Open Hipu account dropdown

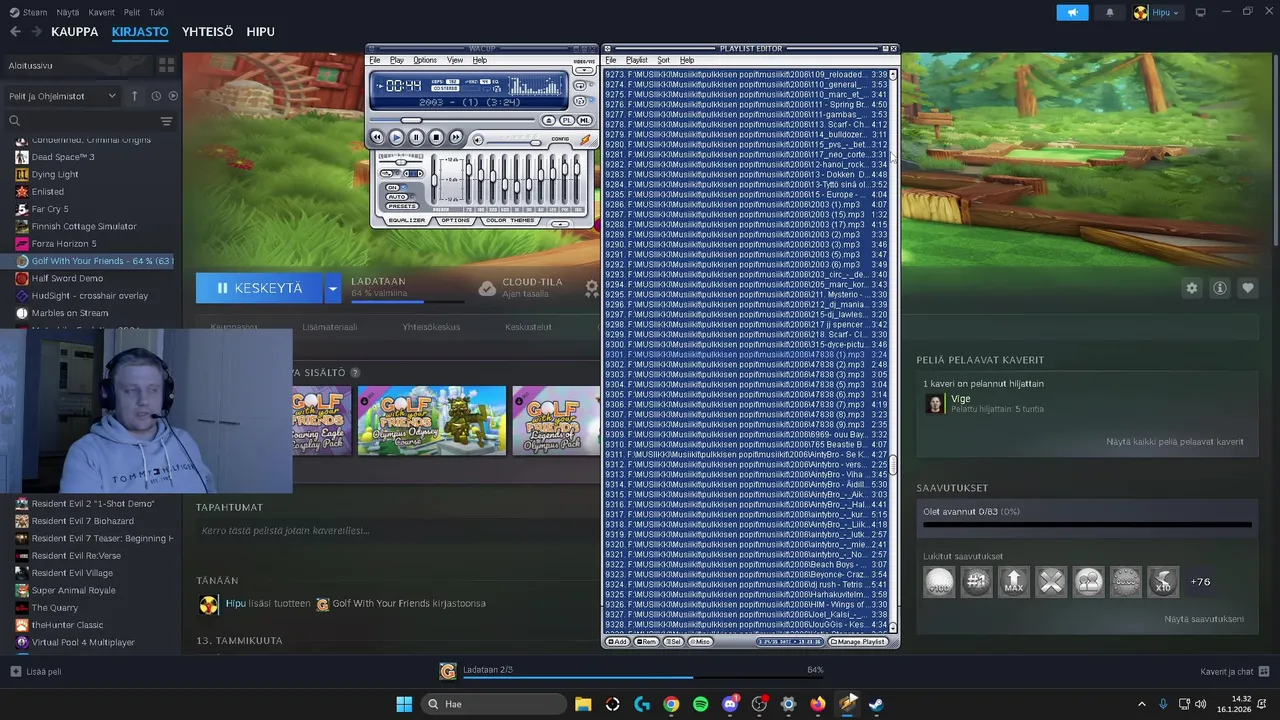(1157, 13)
